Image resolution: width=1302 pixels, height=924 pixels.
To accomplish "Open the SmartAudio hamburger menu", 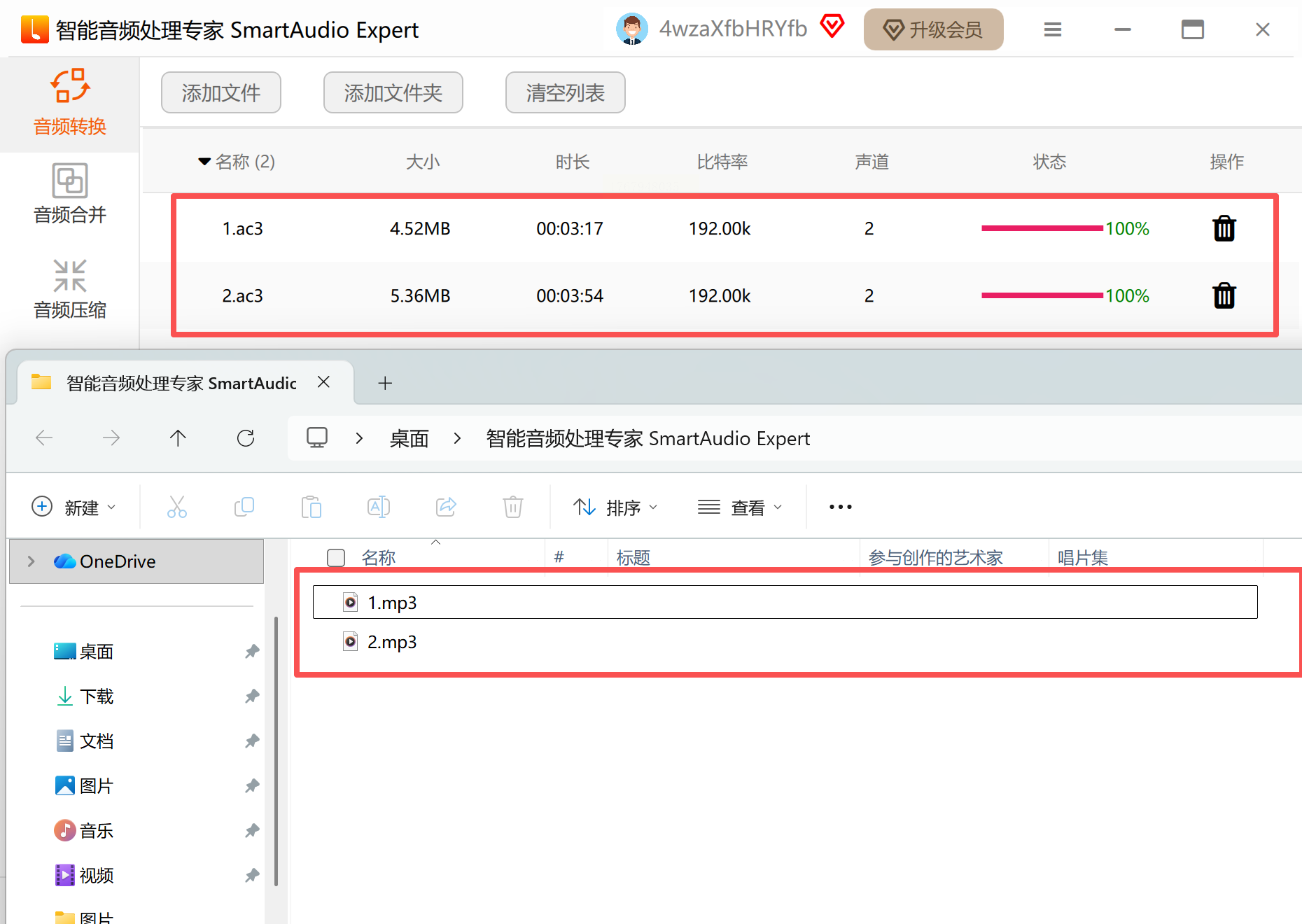I will (x=1053, y=29).
